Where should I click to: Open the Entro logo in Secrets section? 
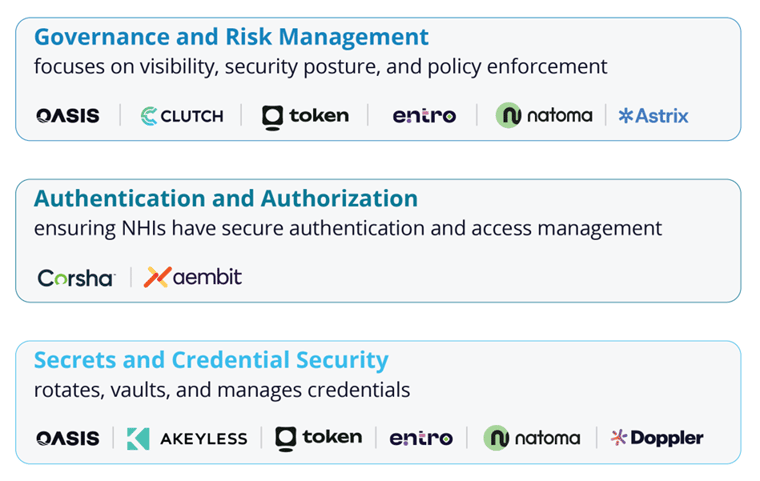tap(421, 438)
